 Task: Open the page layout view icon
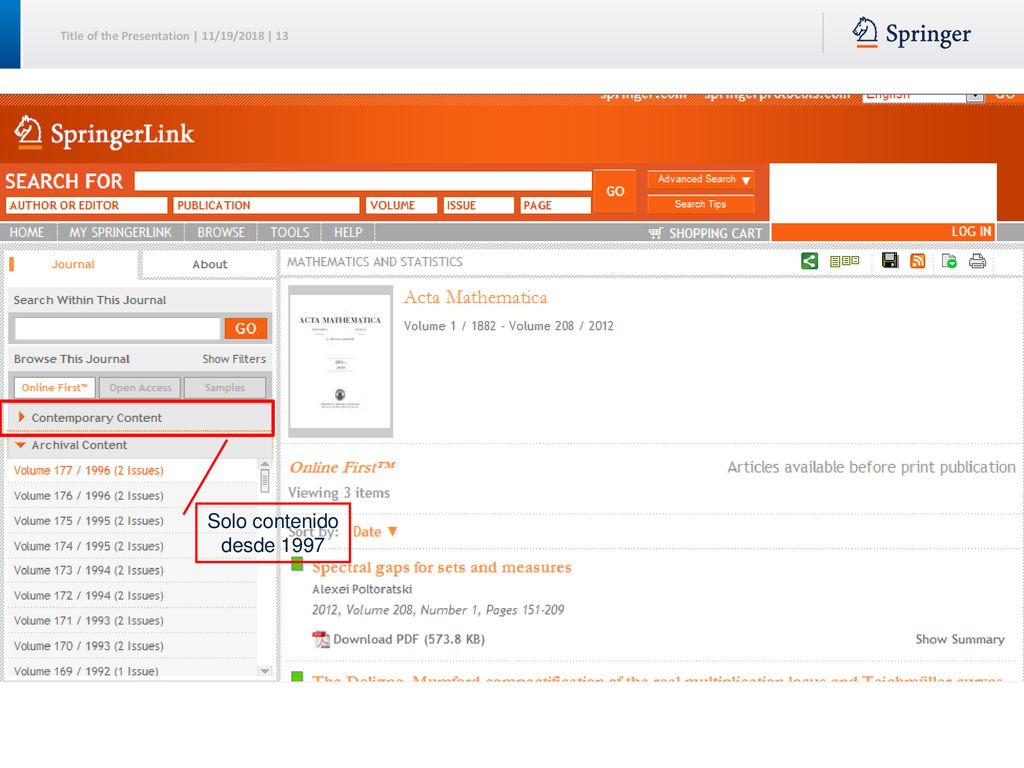coord(844,261)
